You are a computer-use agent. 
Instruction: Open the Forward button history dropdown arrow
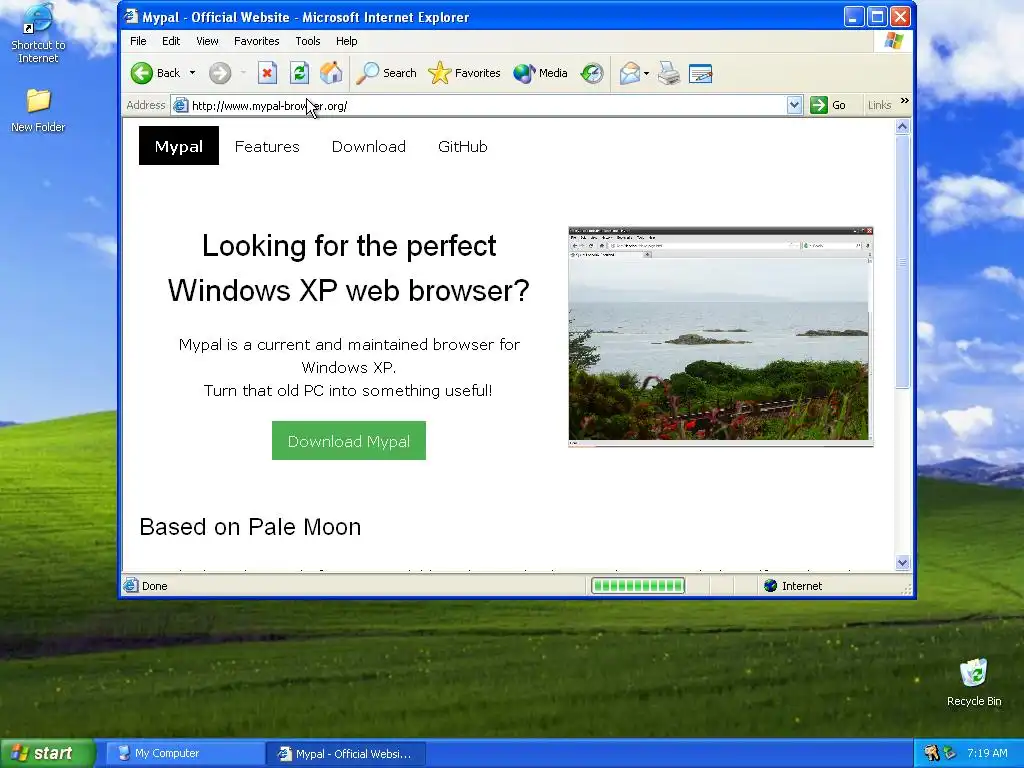[x=243, y=73]
